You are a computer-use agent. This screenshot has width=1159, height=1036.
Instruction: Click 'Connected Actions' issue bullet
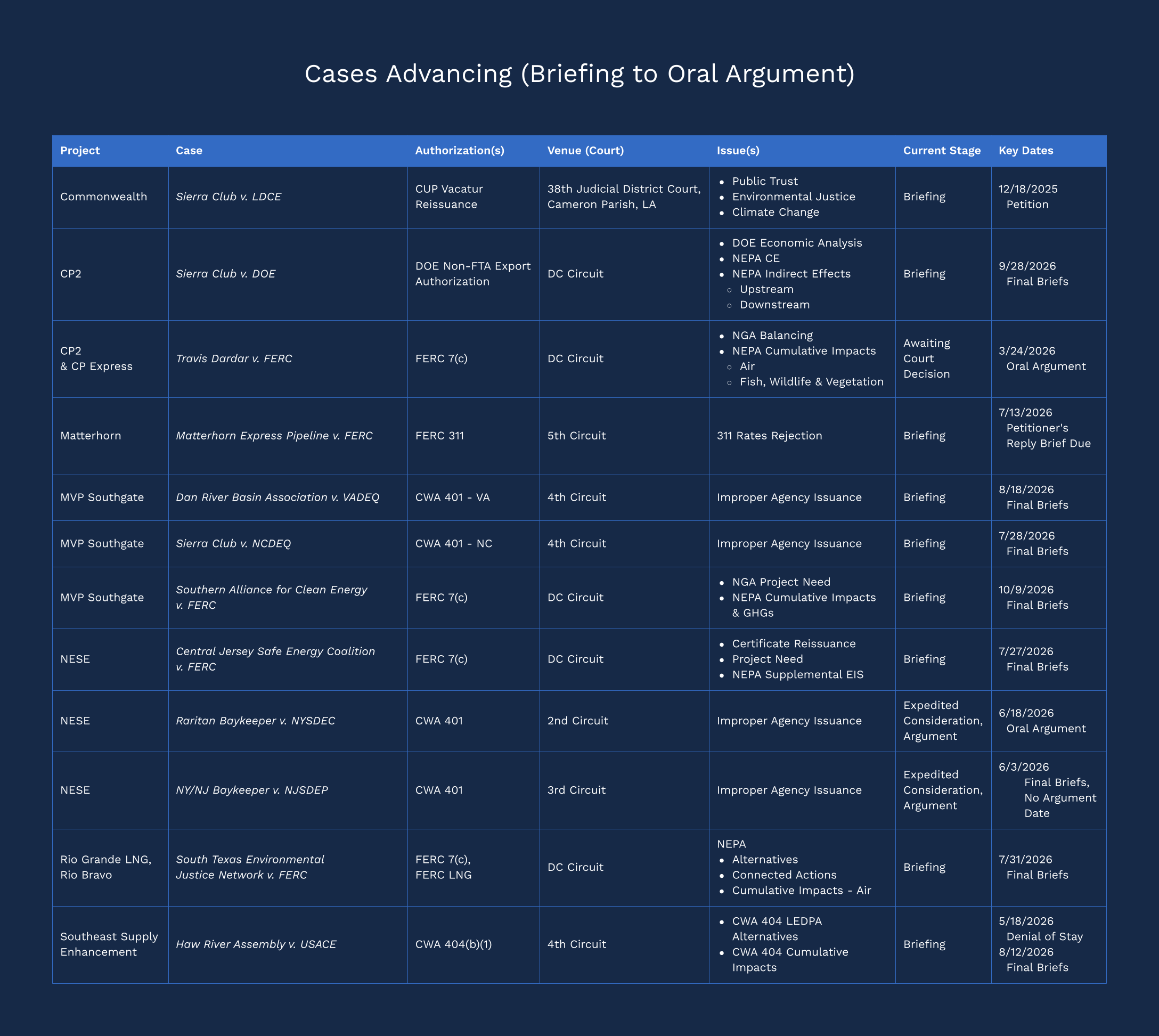click(x=785, y=875)
